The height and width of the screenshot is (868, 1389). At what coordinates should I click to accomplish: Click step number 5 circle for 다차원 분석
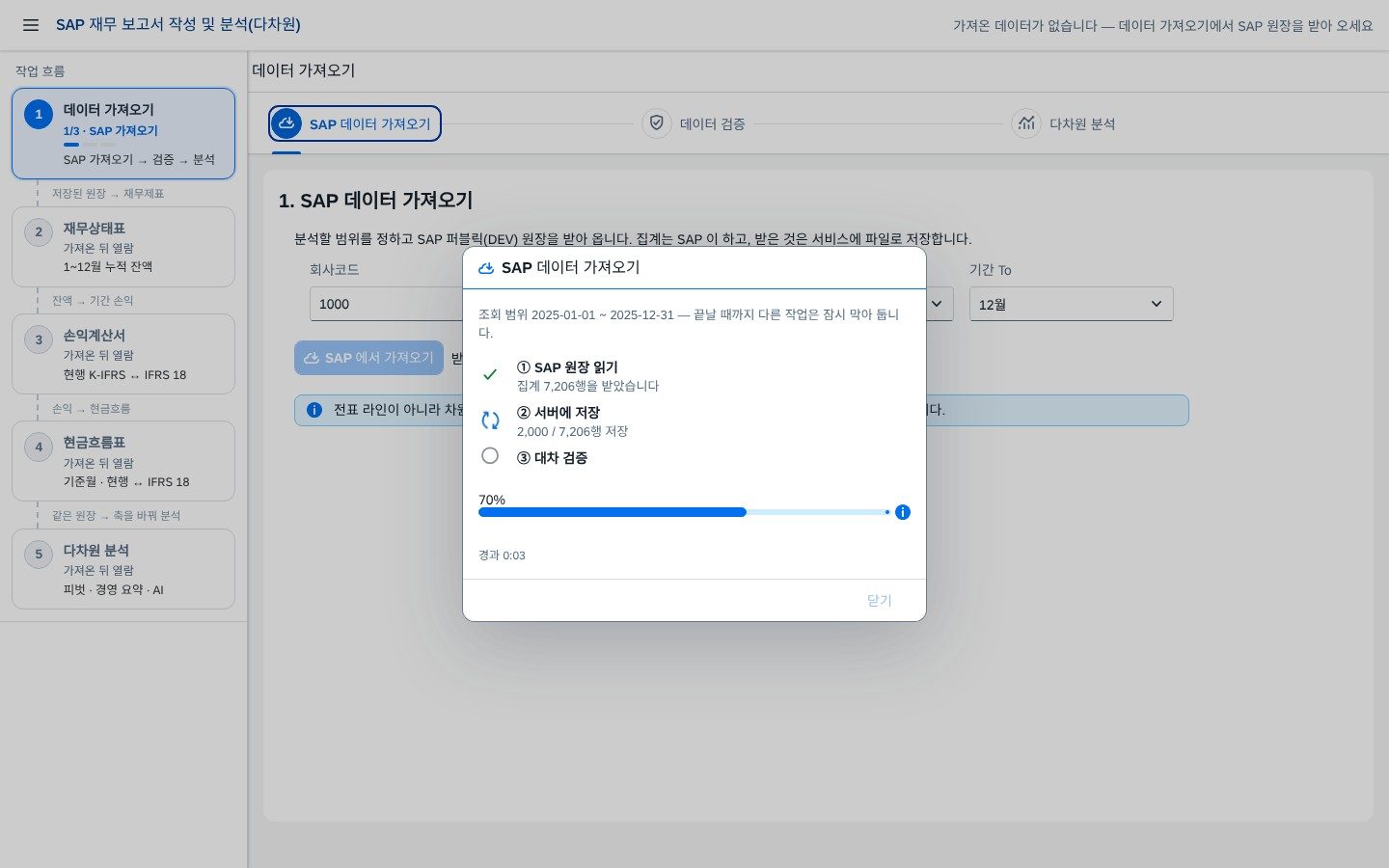39,554
